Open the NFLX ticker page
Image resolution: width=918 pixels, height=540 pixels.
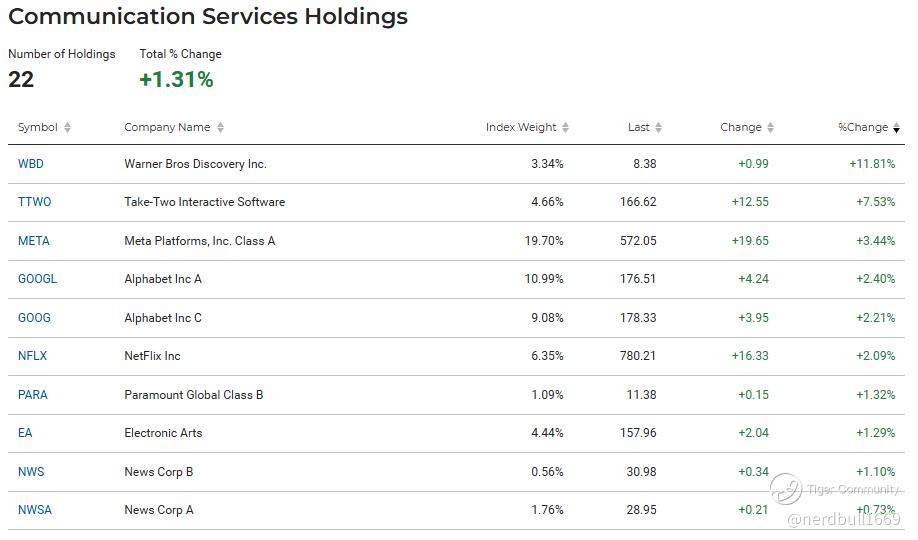coord(33,356)
